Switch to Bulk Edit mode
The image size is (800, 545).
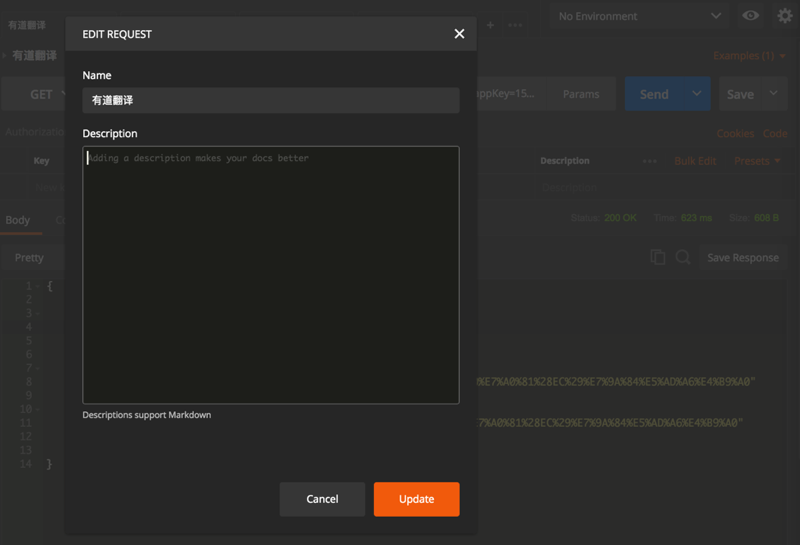(695, 161)
